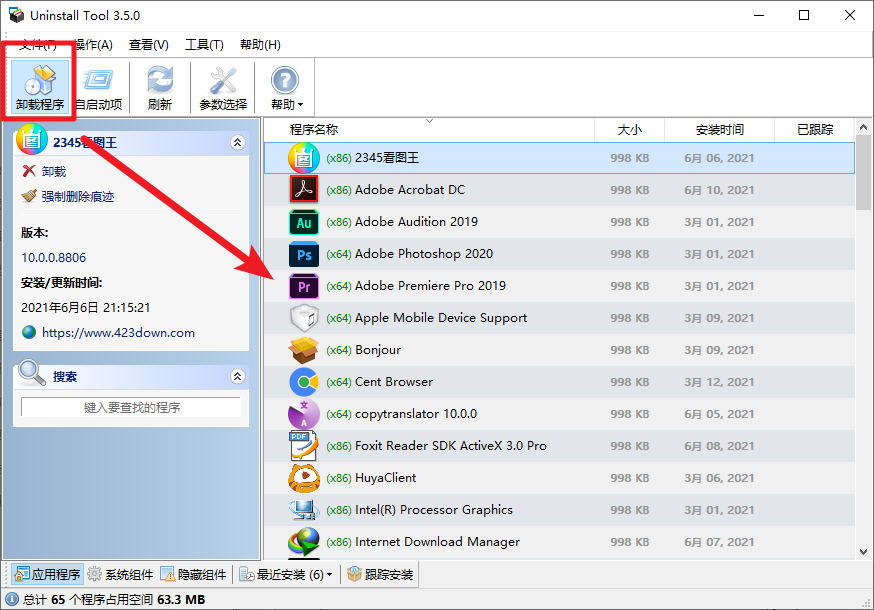Switch to 自启动项 startup items toolbar button
The image size is (874, 610).
coord(99,87)
